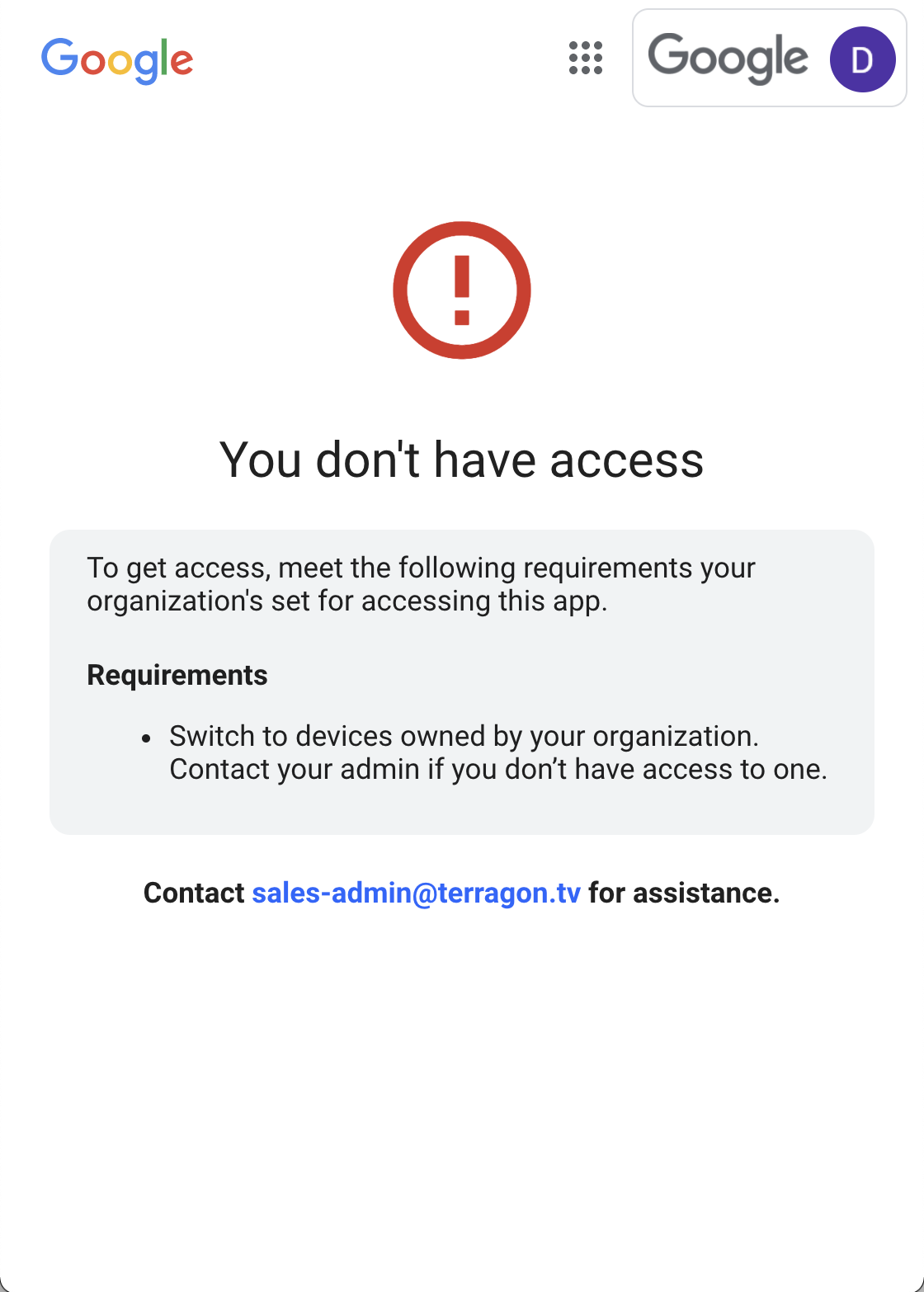Click "organization's set for accessing this app" text
The width and height of the screenshot is (924, 1292).
(x=347, y=601)
